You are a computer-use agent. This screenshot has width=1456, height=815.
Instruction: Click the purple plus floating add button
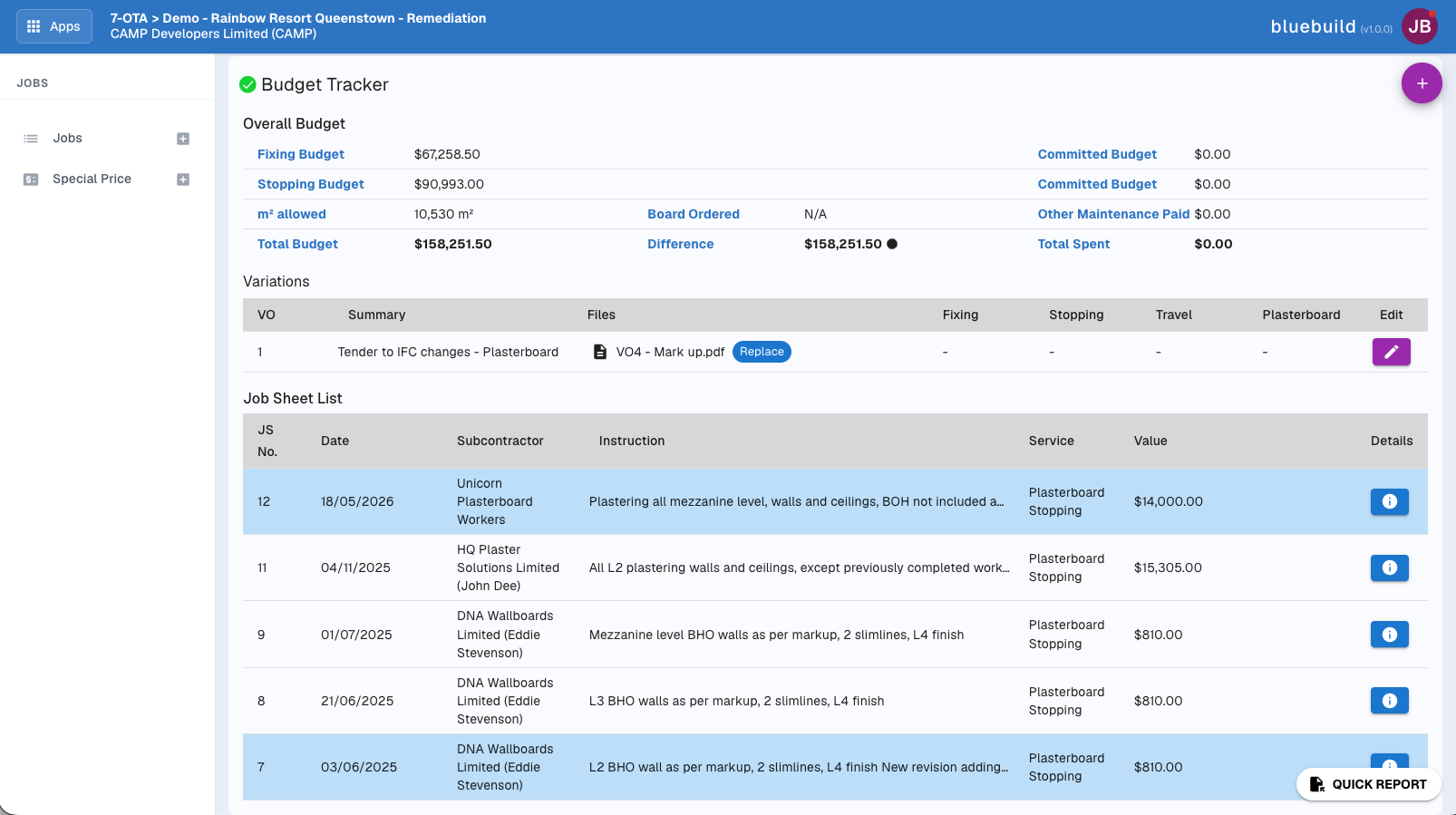point(1422,83)
